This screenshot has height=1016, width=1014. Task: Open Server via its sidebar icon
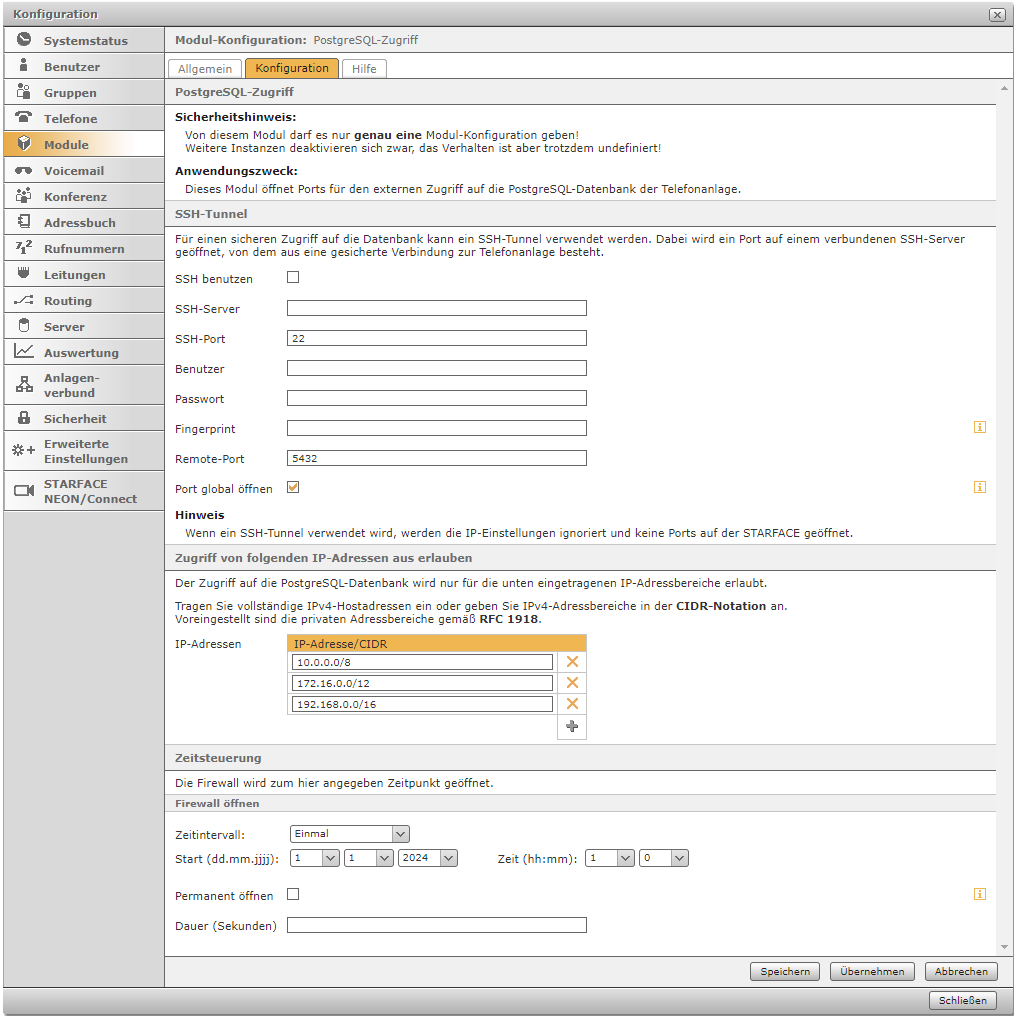(x=24, y=325)
